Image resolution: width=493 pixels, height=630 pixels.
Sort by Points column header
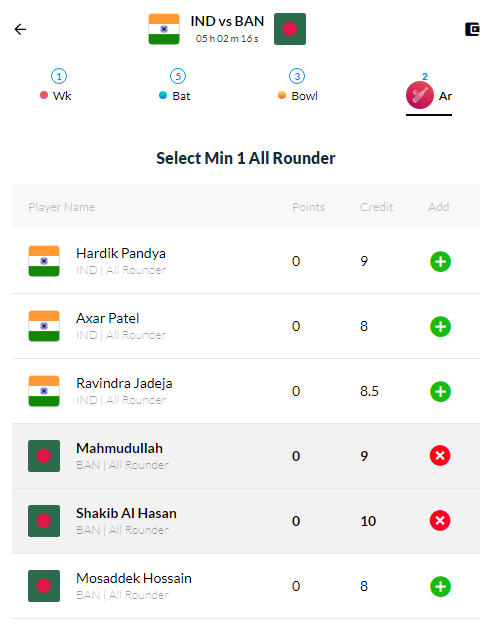click(x=308, y=207)
